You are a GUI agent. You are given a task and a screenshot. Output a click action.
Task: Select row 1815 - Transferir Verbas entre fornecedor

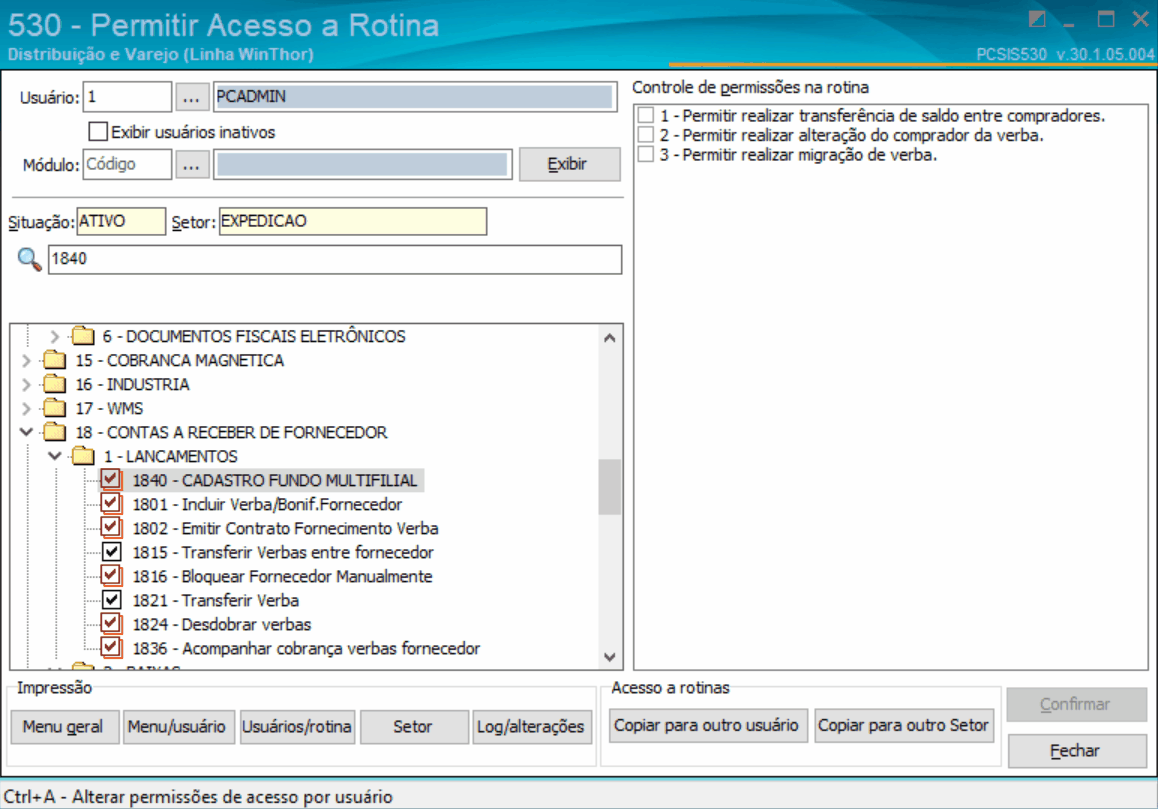(x=283, y=552)
